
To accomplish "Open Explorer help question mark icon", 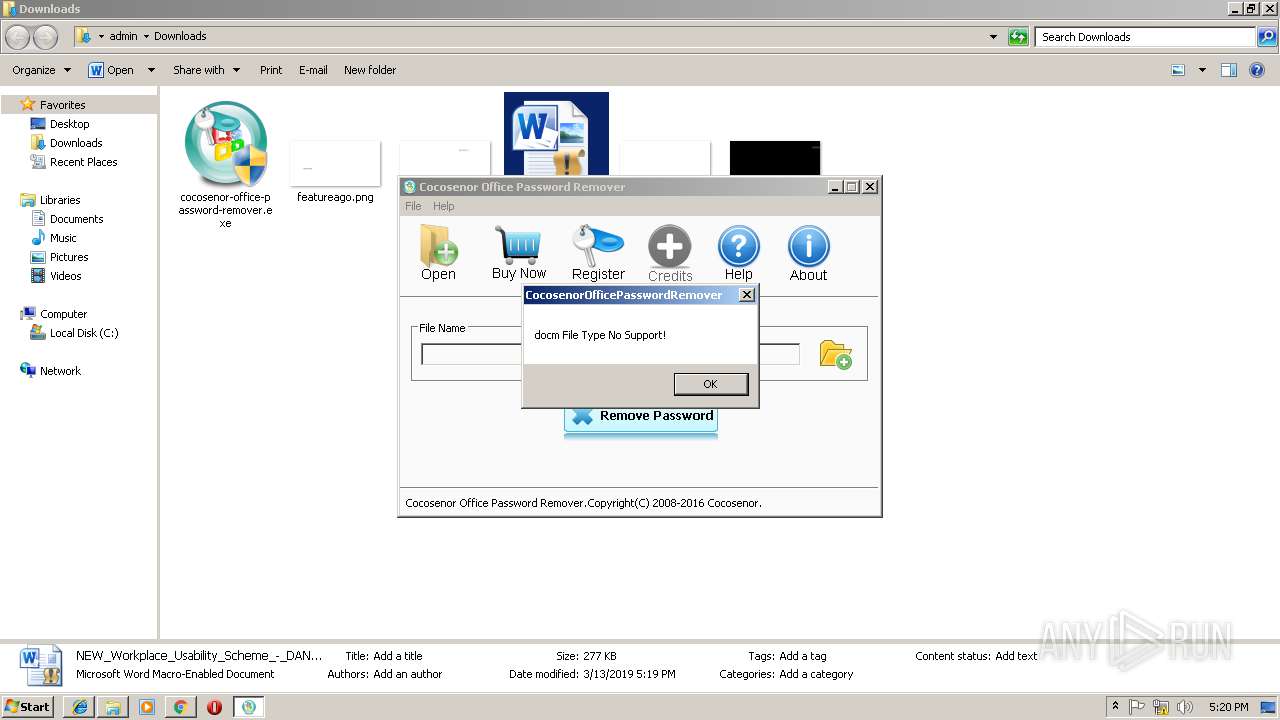I will (x=1257, y=70).
